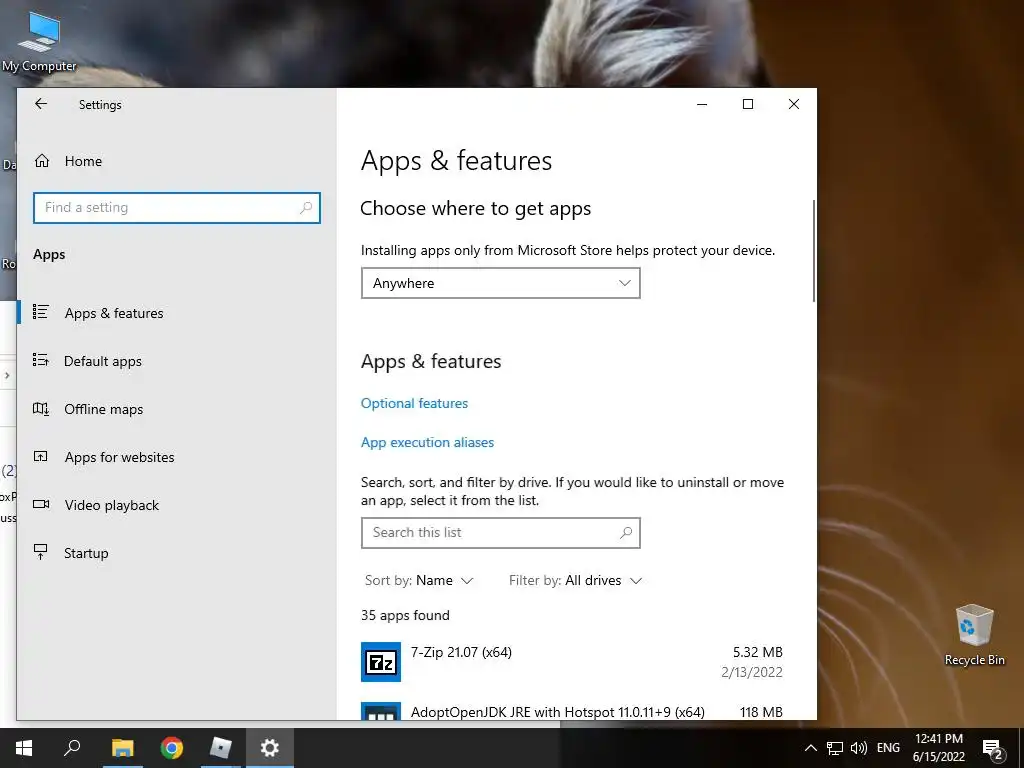Open the Action Center notifications icon
The image size is (1024, 768).
point(993,749)
